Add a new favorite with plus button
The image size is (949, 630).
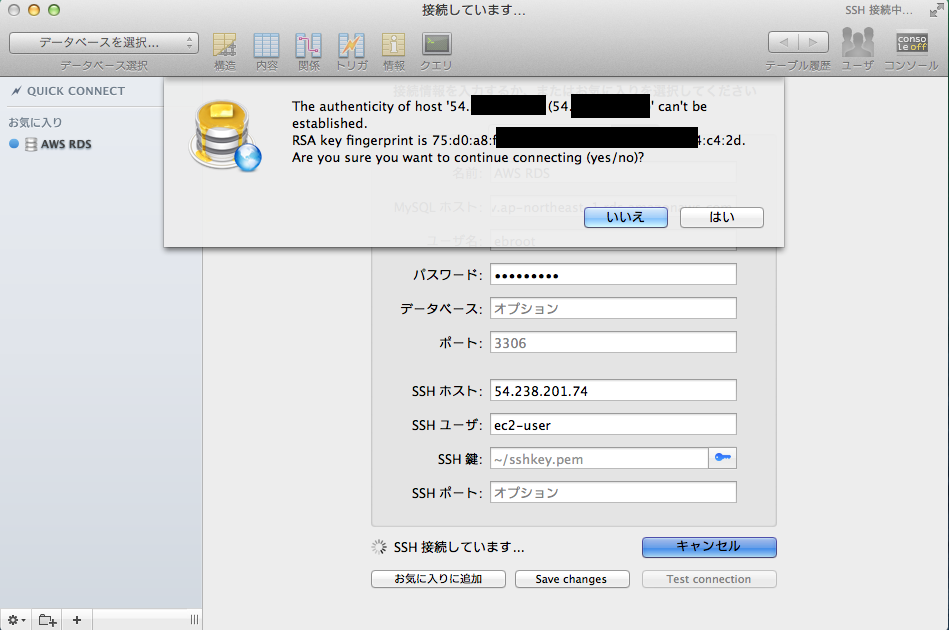tap(77, 620)
